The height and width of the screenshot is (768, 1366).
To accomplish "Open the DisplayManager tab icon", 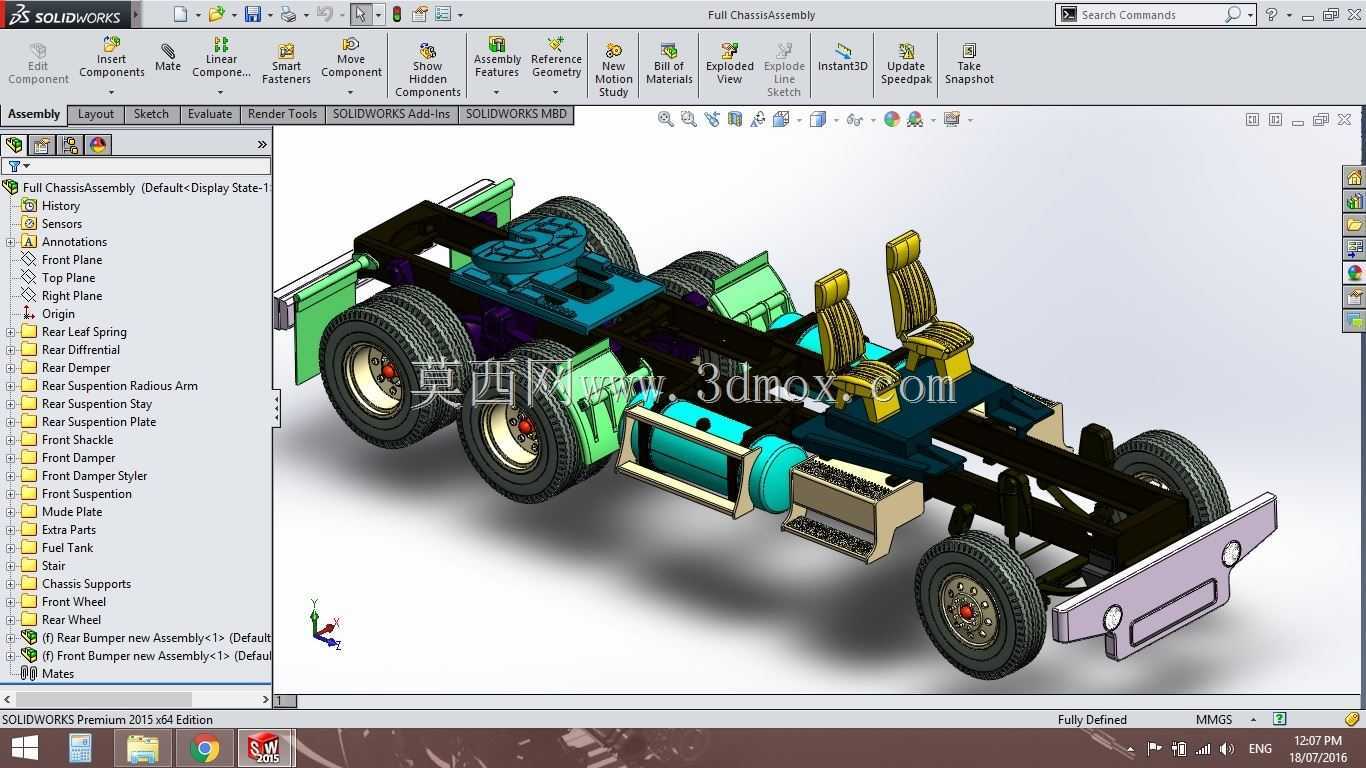I will (x=98, y=145).
